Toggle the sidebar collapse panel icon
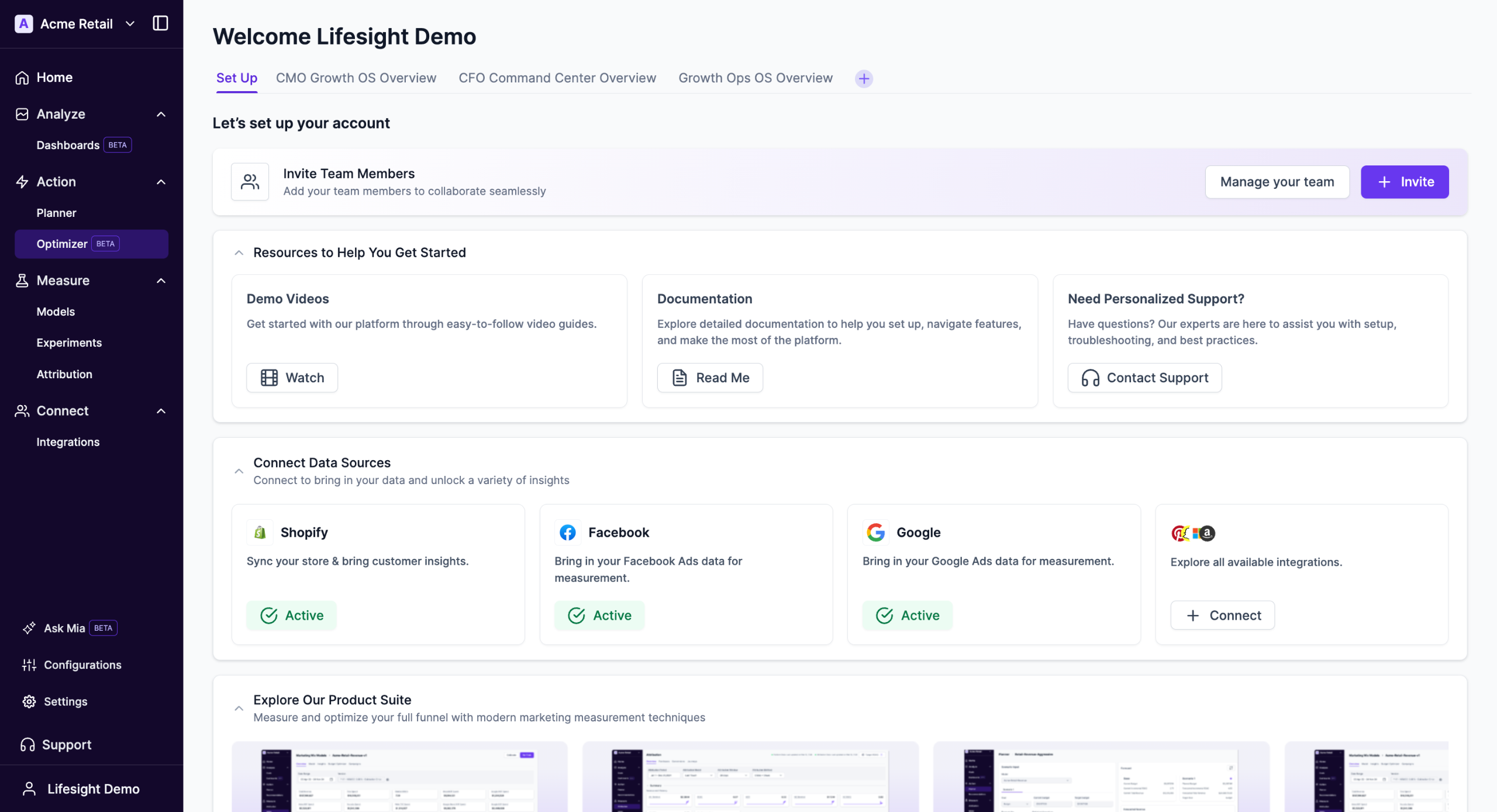 pos(160,23)
